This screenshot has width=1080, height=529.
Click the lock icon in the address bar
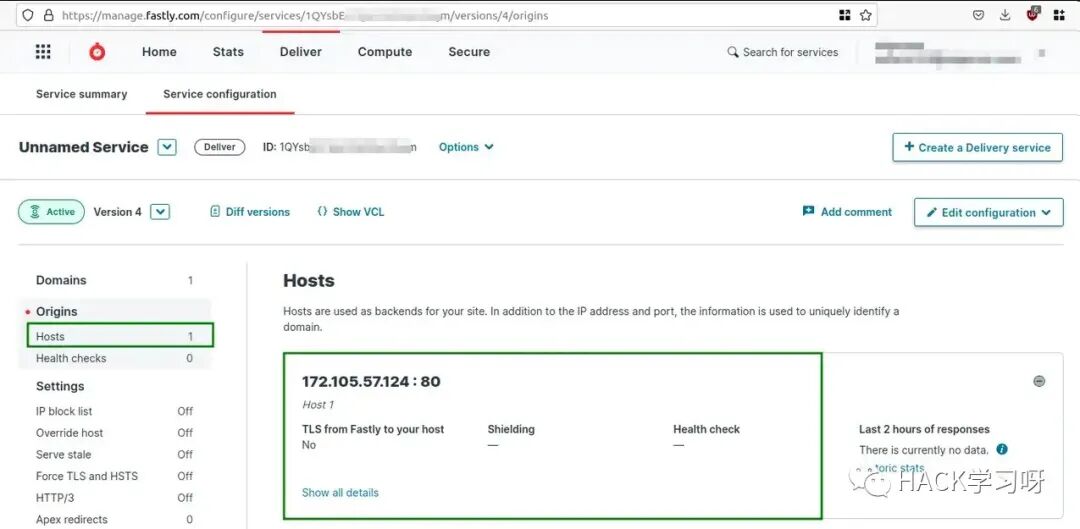[x=48, y=15]
